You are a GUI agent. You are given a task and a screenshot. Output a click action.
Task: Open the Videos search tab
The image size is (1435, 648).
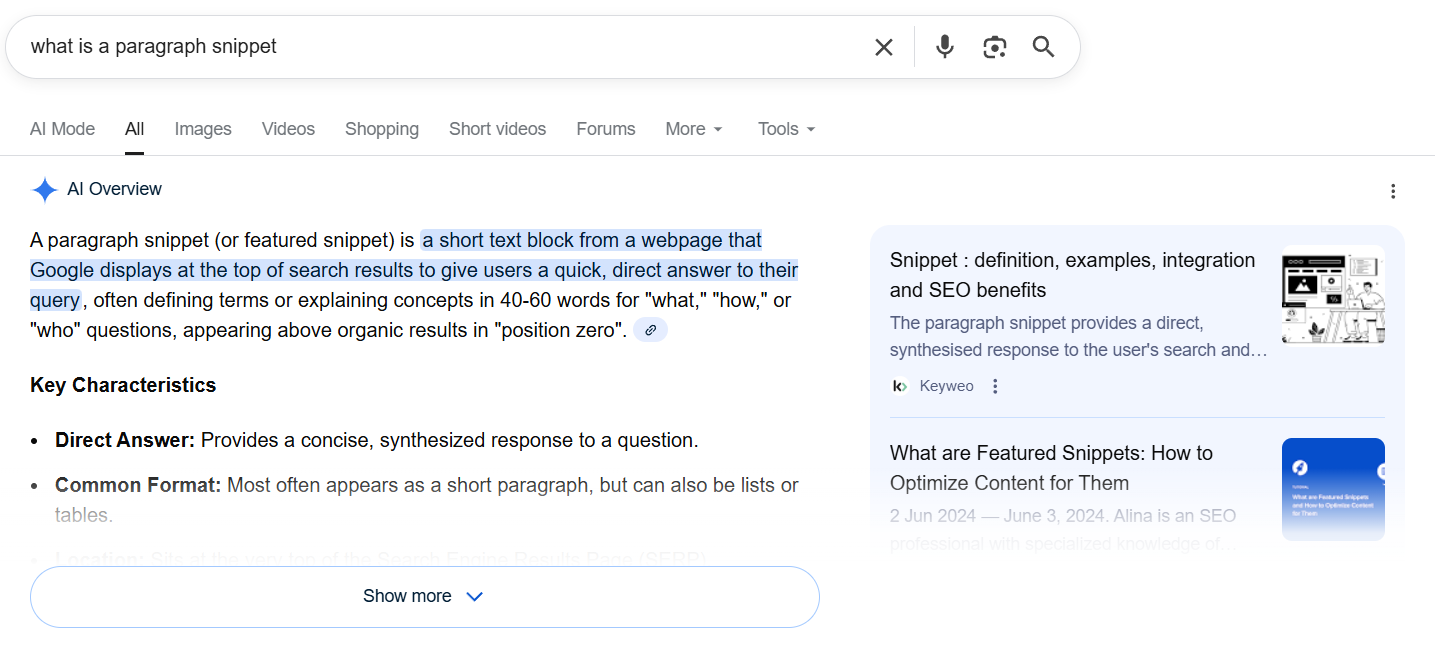coord(288,128)
